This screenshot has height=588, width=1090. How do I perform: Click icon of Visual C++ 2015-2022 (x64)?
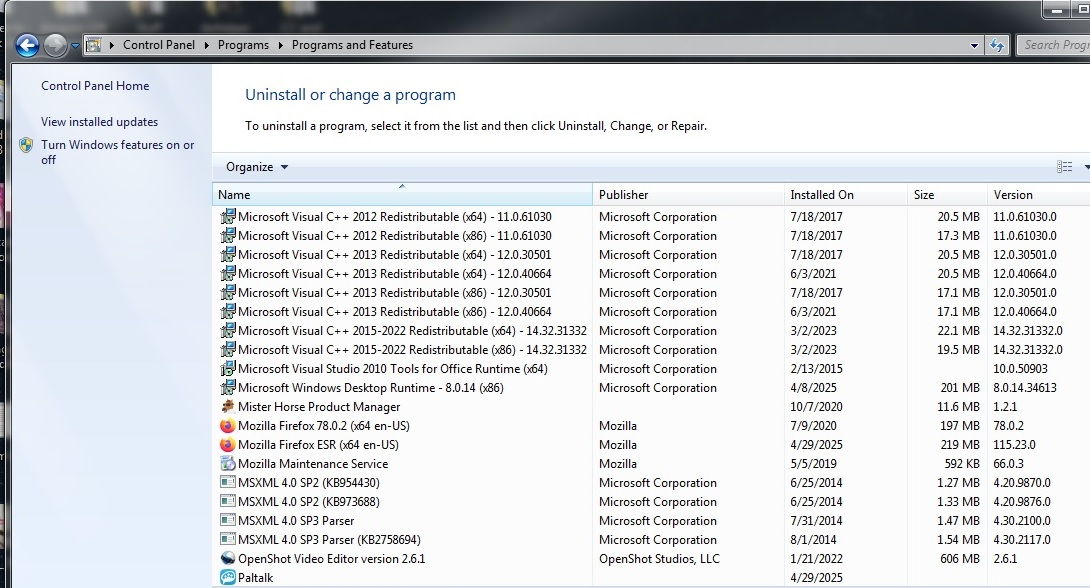(227, 331)
